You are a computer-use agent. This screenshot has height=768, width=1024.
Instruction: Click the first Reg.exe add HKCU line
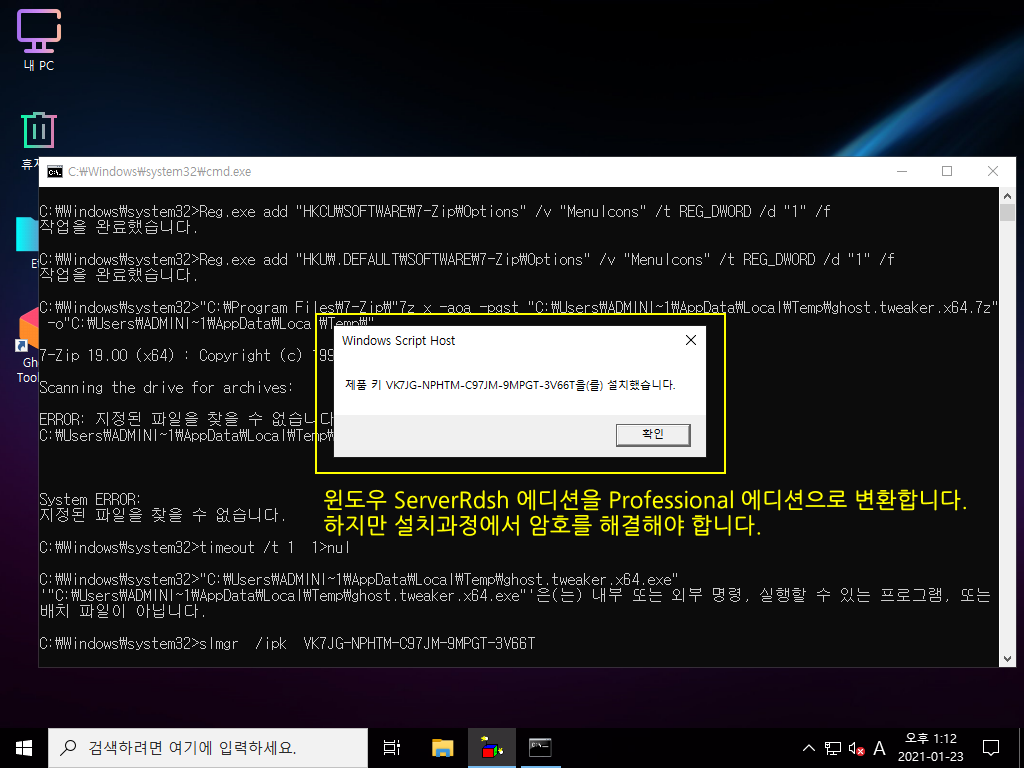pyautogui.click(x=435, y=212)
